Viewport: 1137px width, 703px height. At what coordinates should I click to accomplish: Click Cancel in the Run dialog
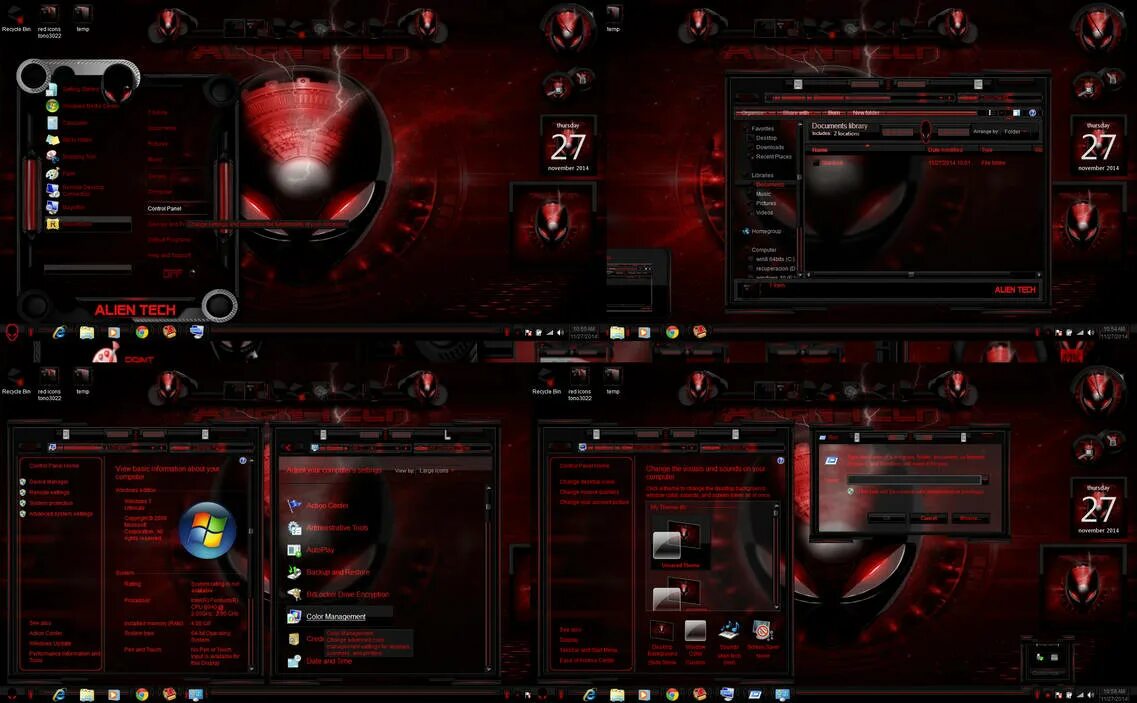tap(928, 518)
